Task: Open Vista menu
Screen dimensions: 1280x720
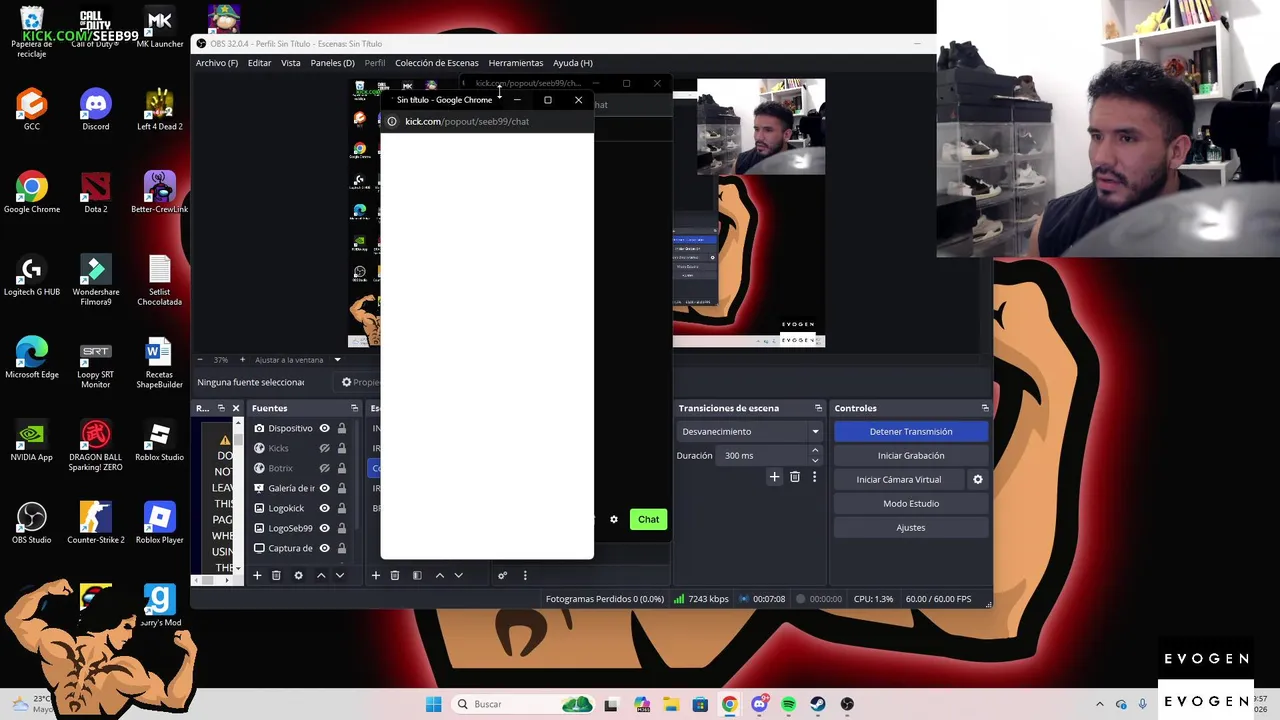Action: click(x=291, y=63)
